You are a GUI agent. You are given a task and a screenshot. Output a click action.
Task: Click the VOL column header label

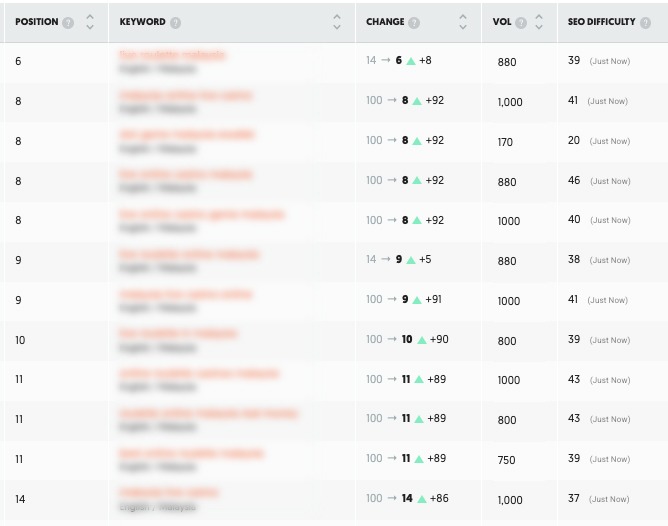click(502, 22)
